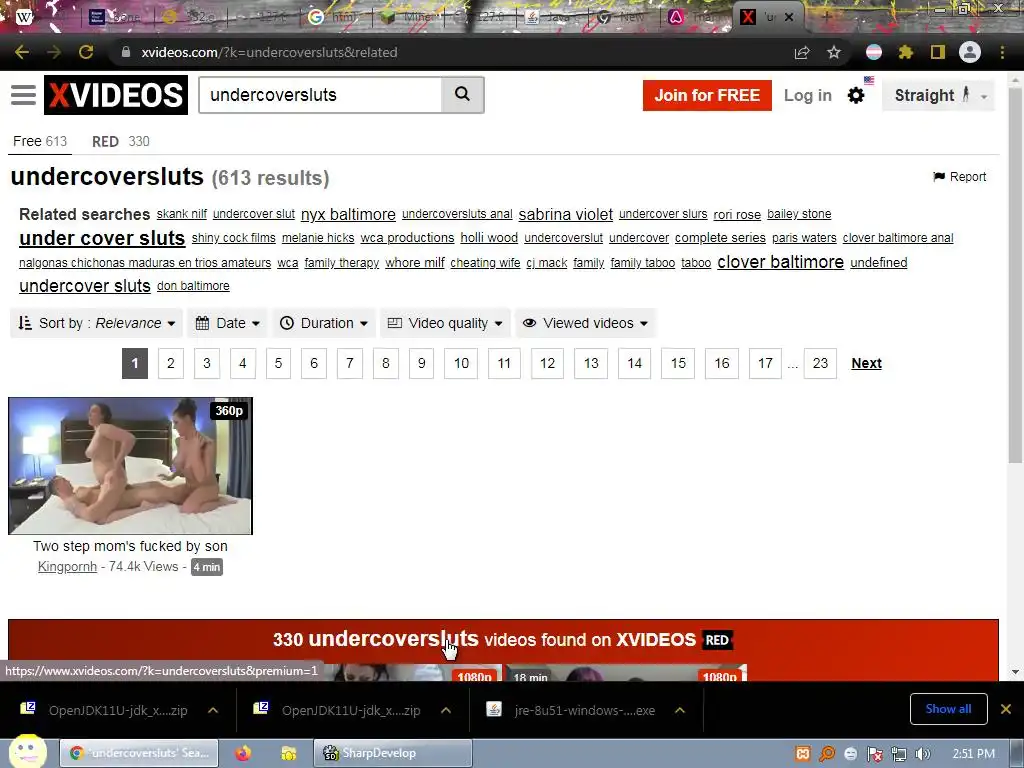Go back with the browser back arrow
This screenshot has width=1024, height=768.
click(22, 52)
